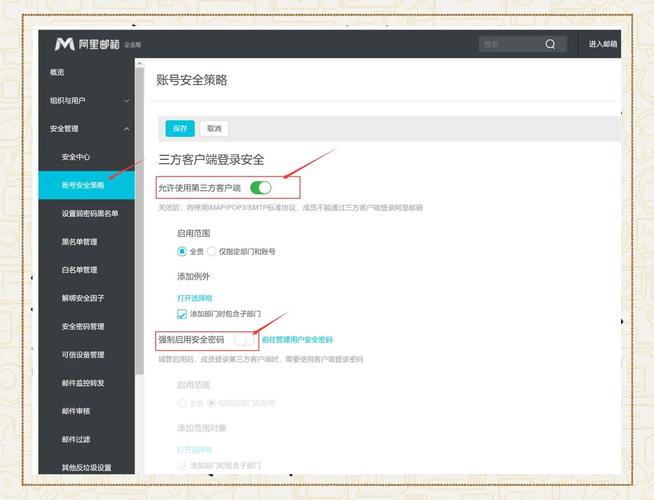Select the 安全管理 sidebar heading
Screen dimensions: 654x500
click(64, 129)
